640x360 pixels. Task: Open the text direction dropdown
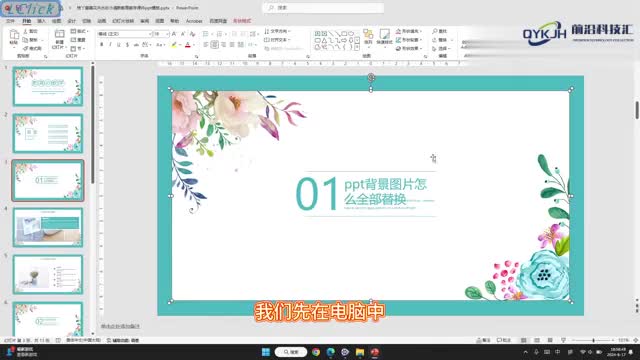[278, 31]
